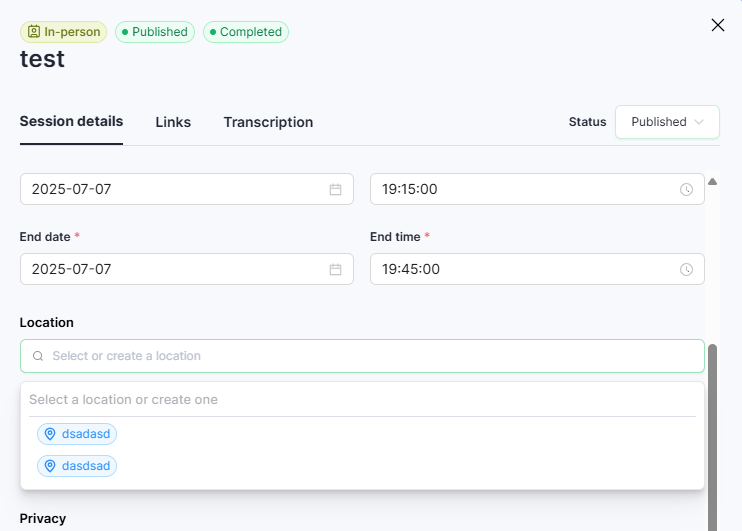
Task: Click map pin icon on dasdsad location
Action: [x=50, y=466]
